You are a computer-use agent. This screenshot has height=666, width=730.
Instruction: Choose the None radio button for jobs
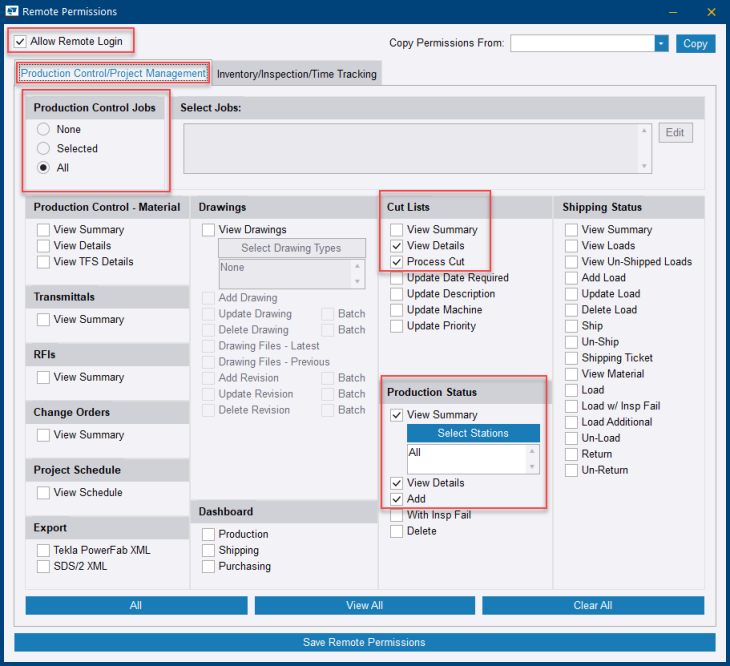[44, 130]
